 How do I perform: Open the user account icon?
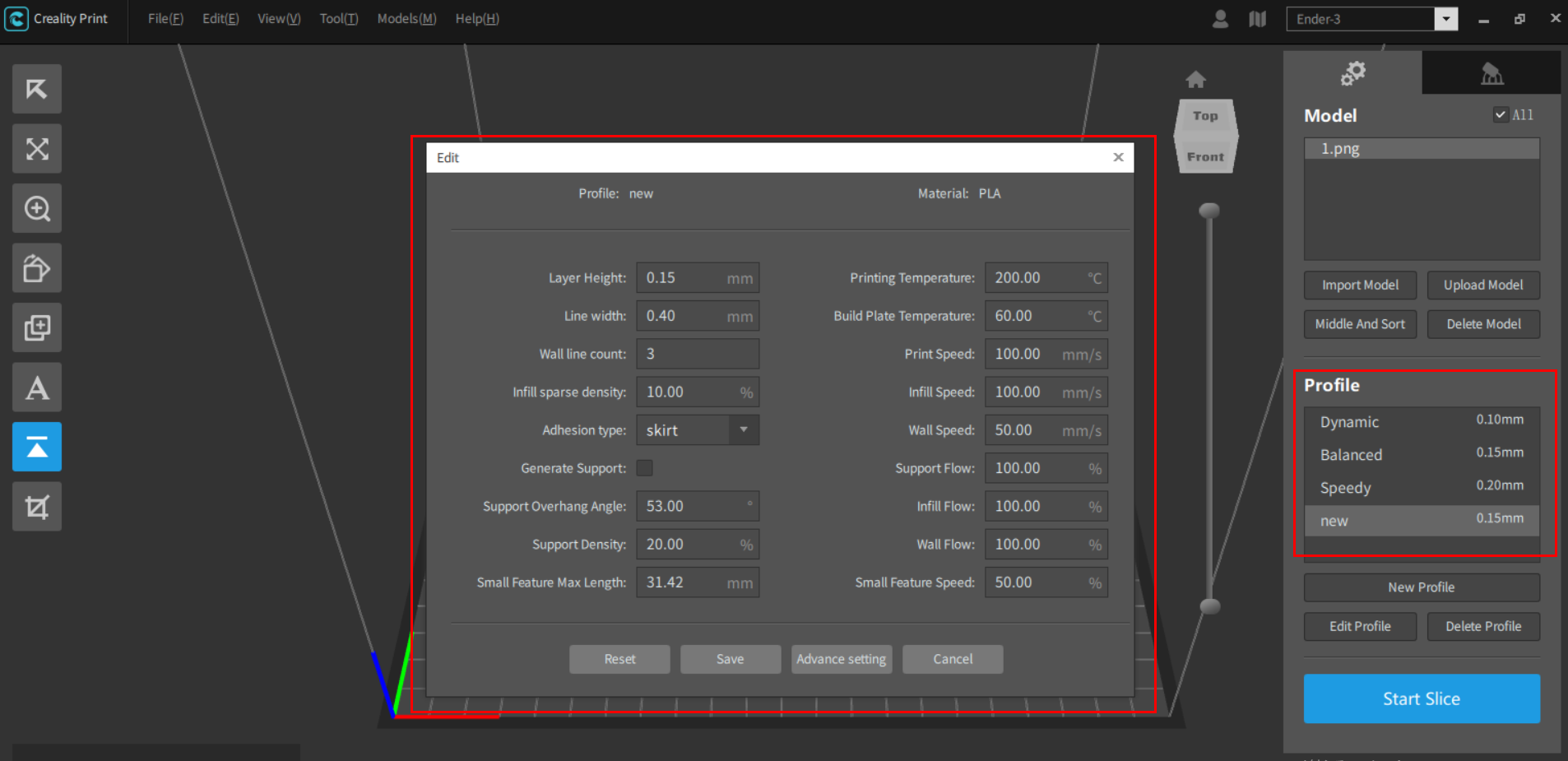pos(1220,18)
